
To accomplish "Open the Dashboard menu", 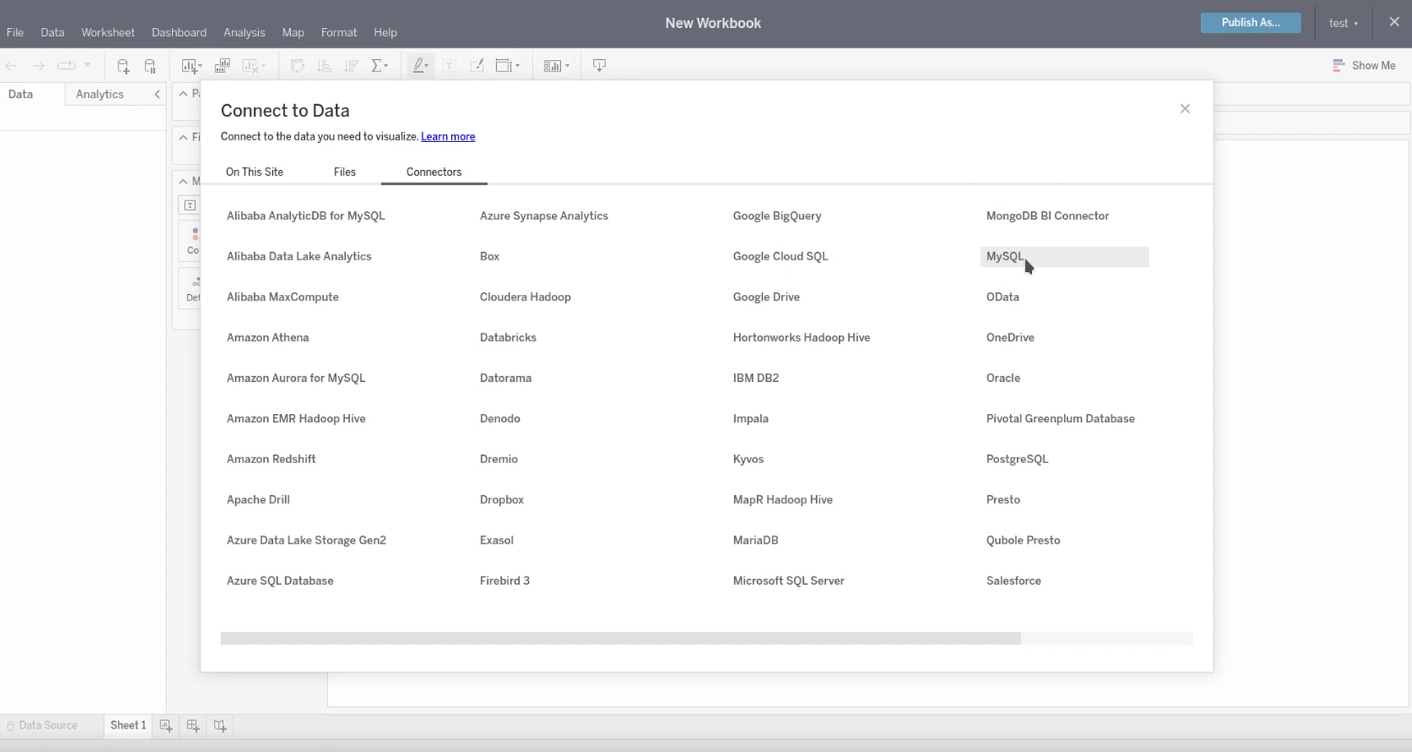I will (x=179, y=33).
